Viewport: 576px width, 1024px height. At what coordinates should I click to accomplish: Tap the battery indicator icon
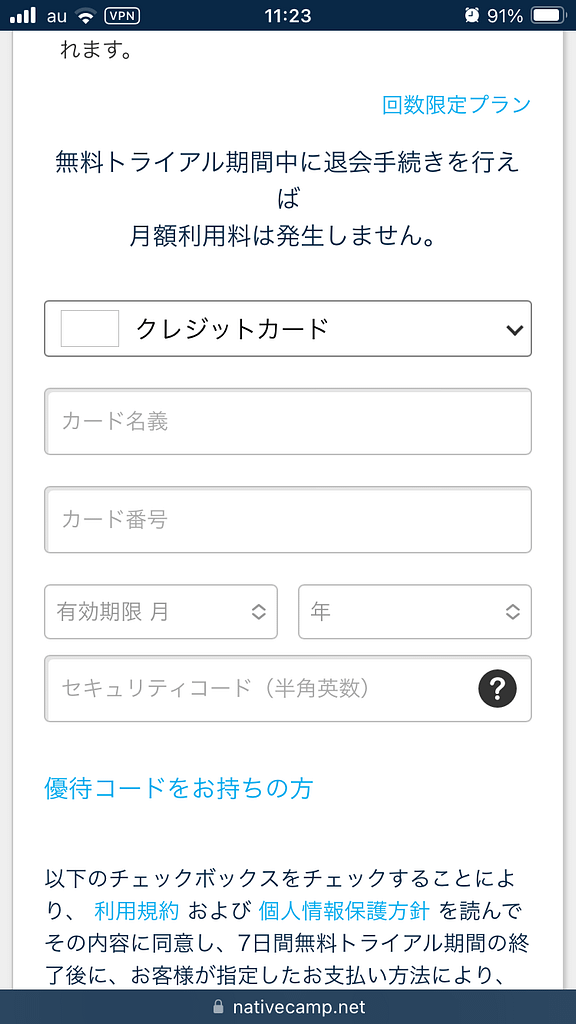[x=545, y=15]
